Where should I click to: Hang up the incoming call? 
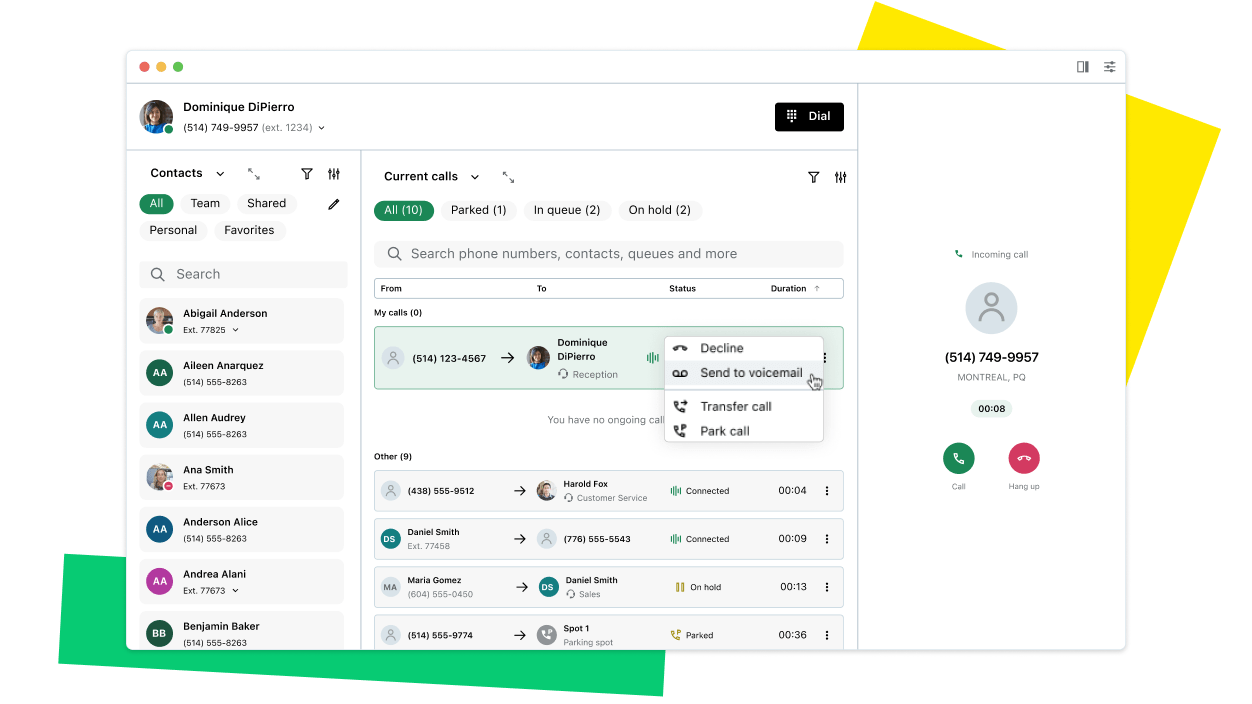pyautogui.click(x=1023, y=457)
